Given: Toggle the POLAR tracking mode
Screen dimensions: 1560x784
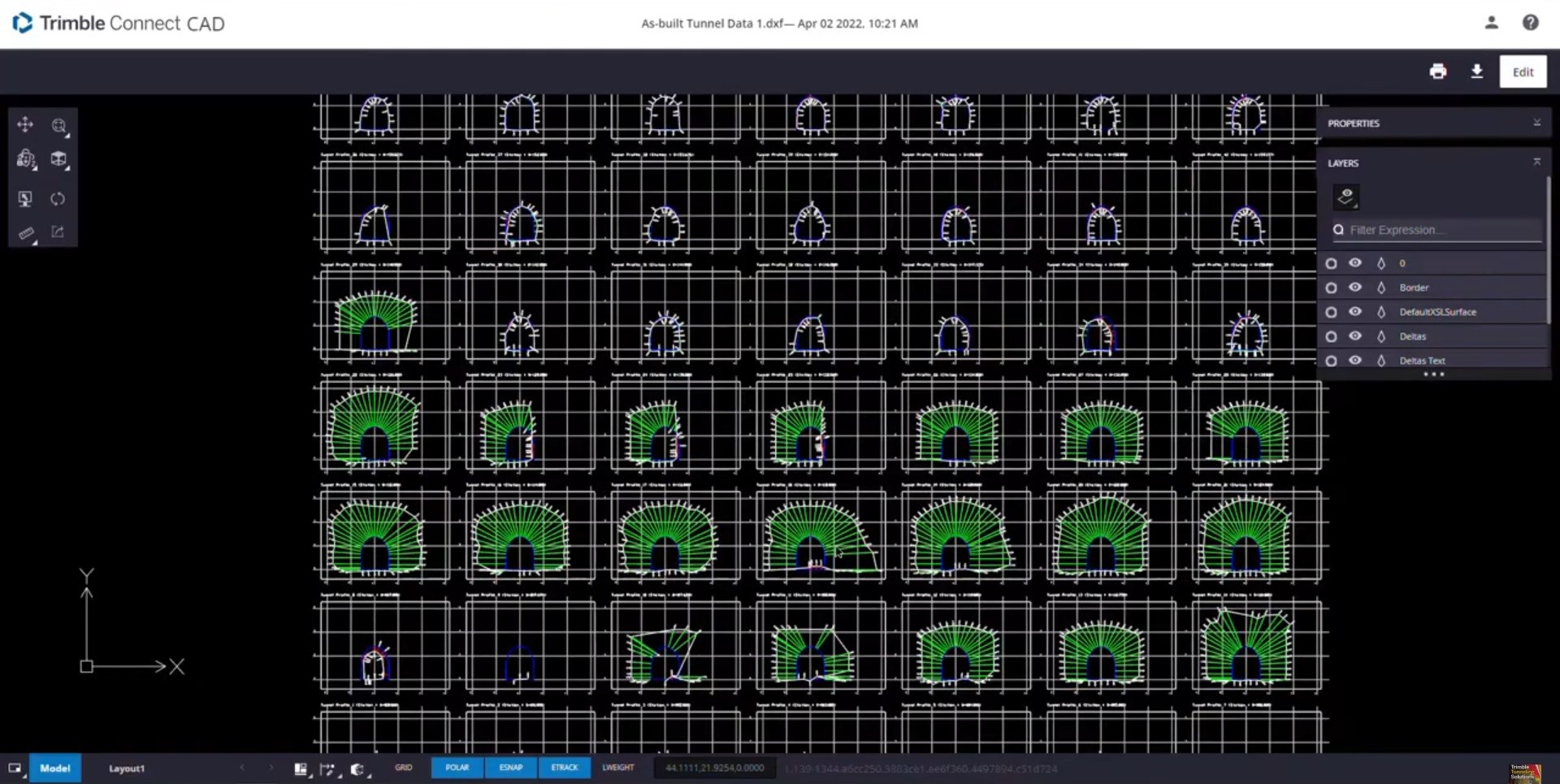Looking at the screenshot, I should tap(457, 768).
